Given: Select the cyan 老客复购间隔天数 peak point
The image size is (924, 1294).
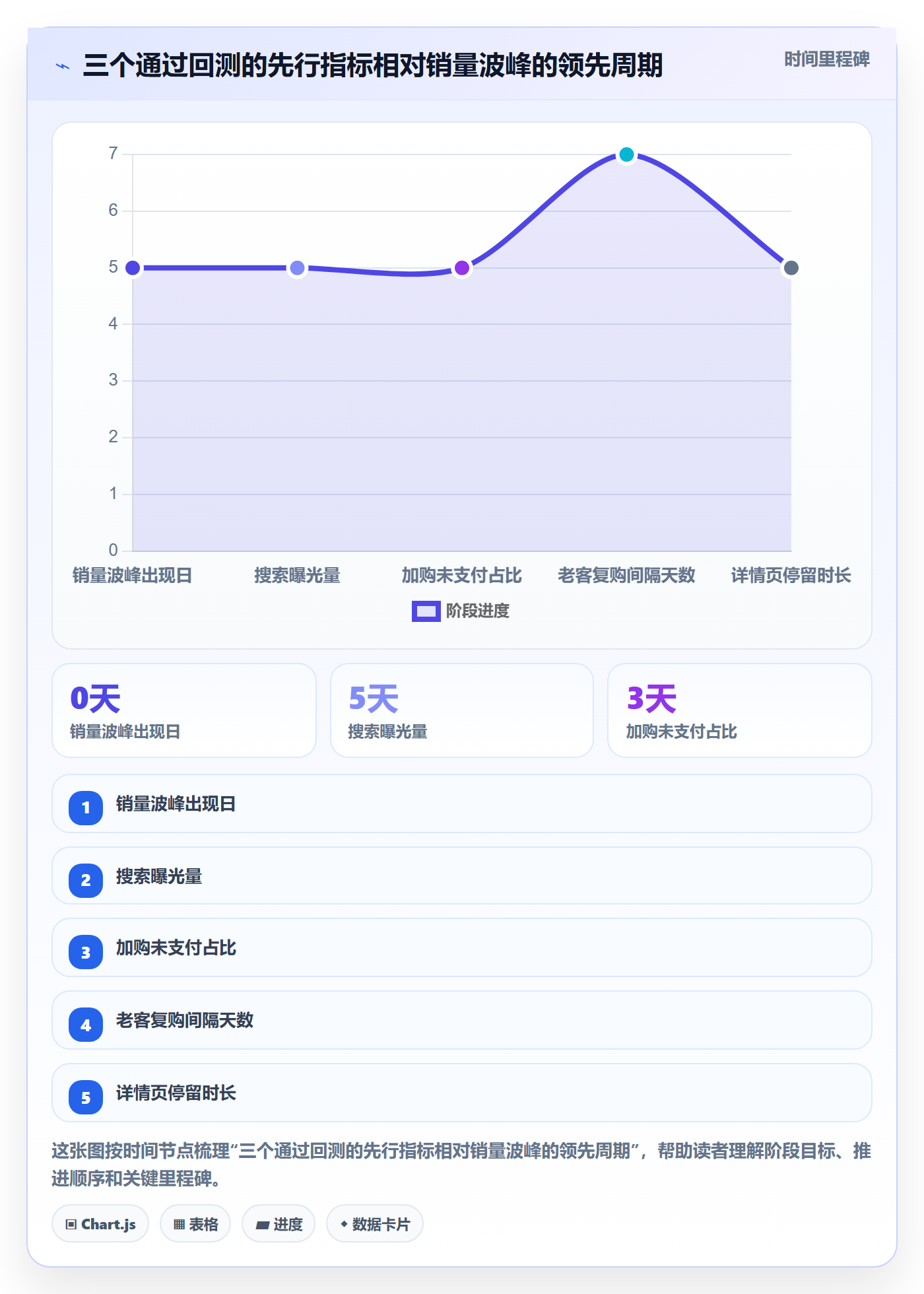Looking at the screenshot, I should click(627, 154).
